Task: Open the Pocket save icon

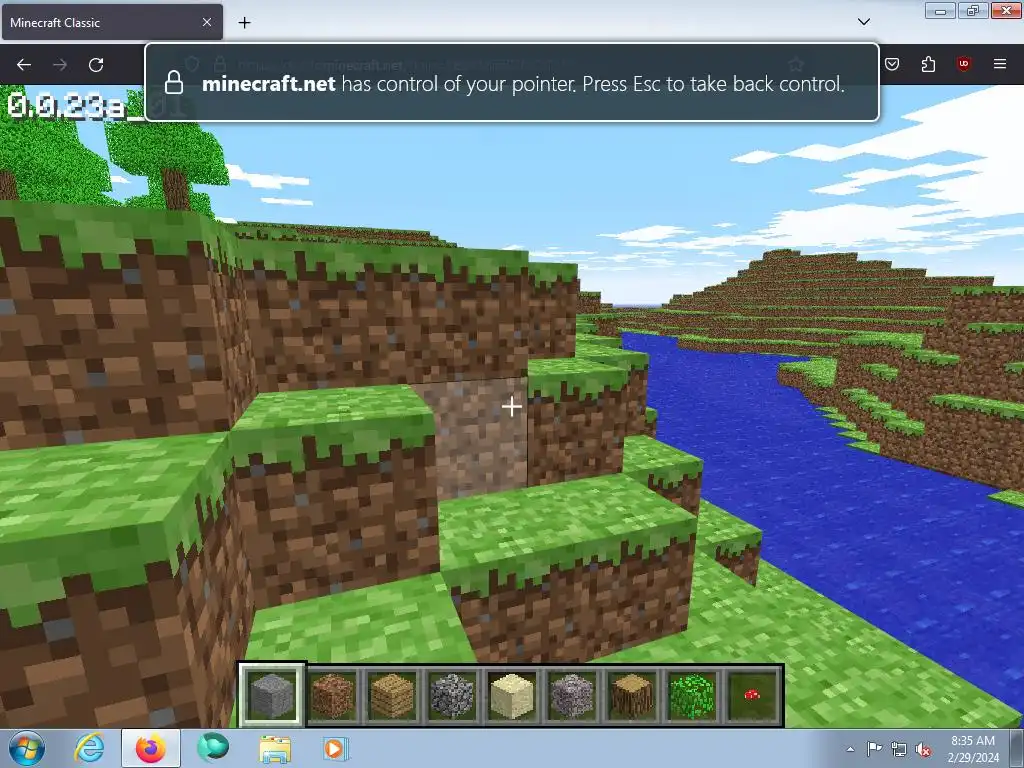Action: tap(892, 64)
